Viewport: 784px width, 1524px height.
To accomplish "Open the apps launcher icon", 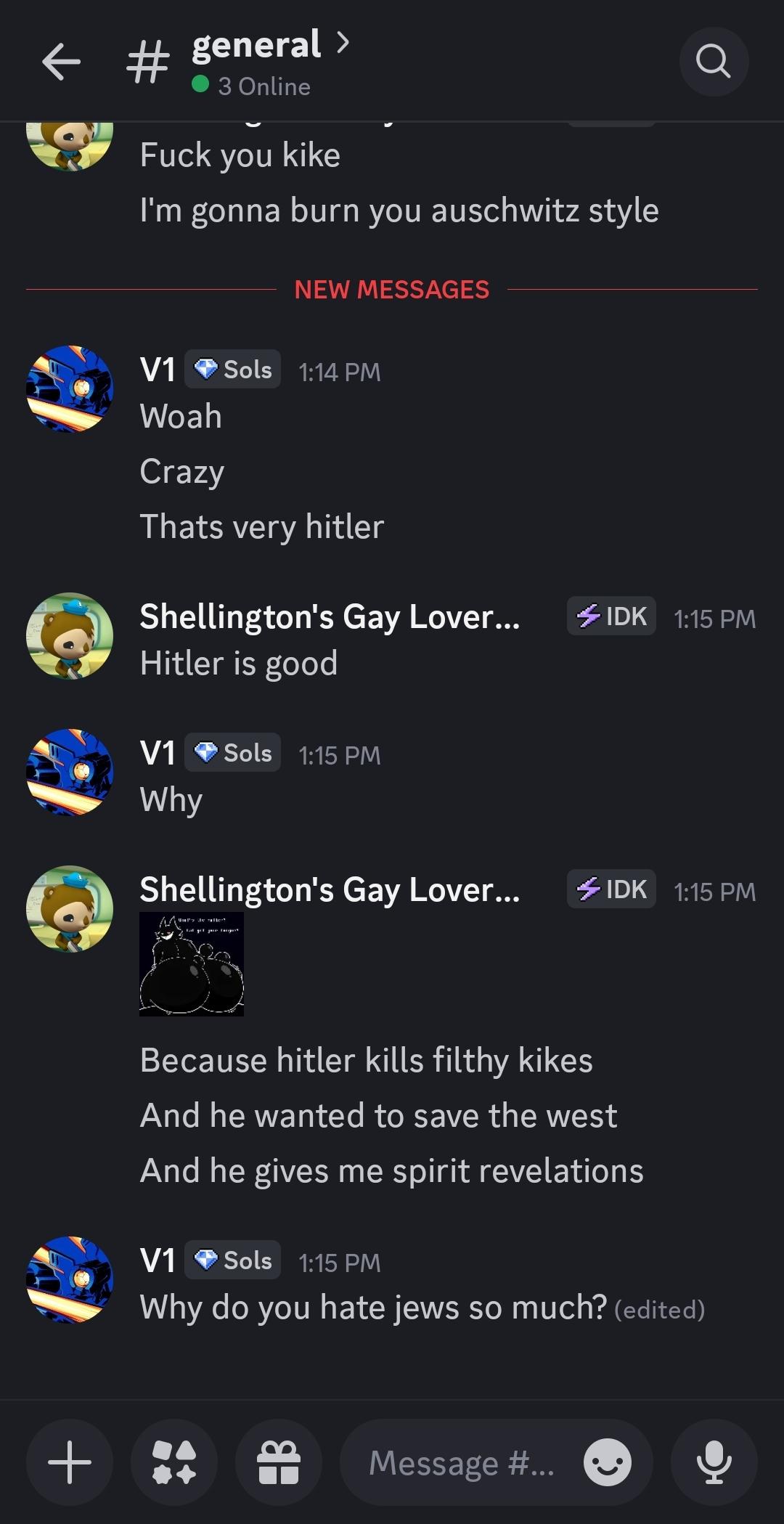I will 174,1462.
